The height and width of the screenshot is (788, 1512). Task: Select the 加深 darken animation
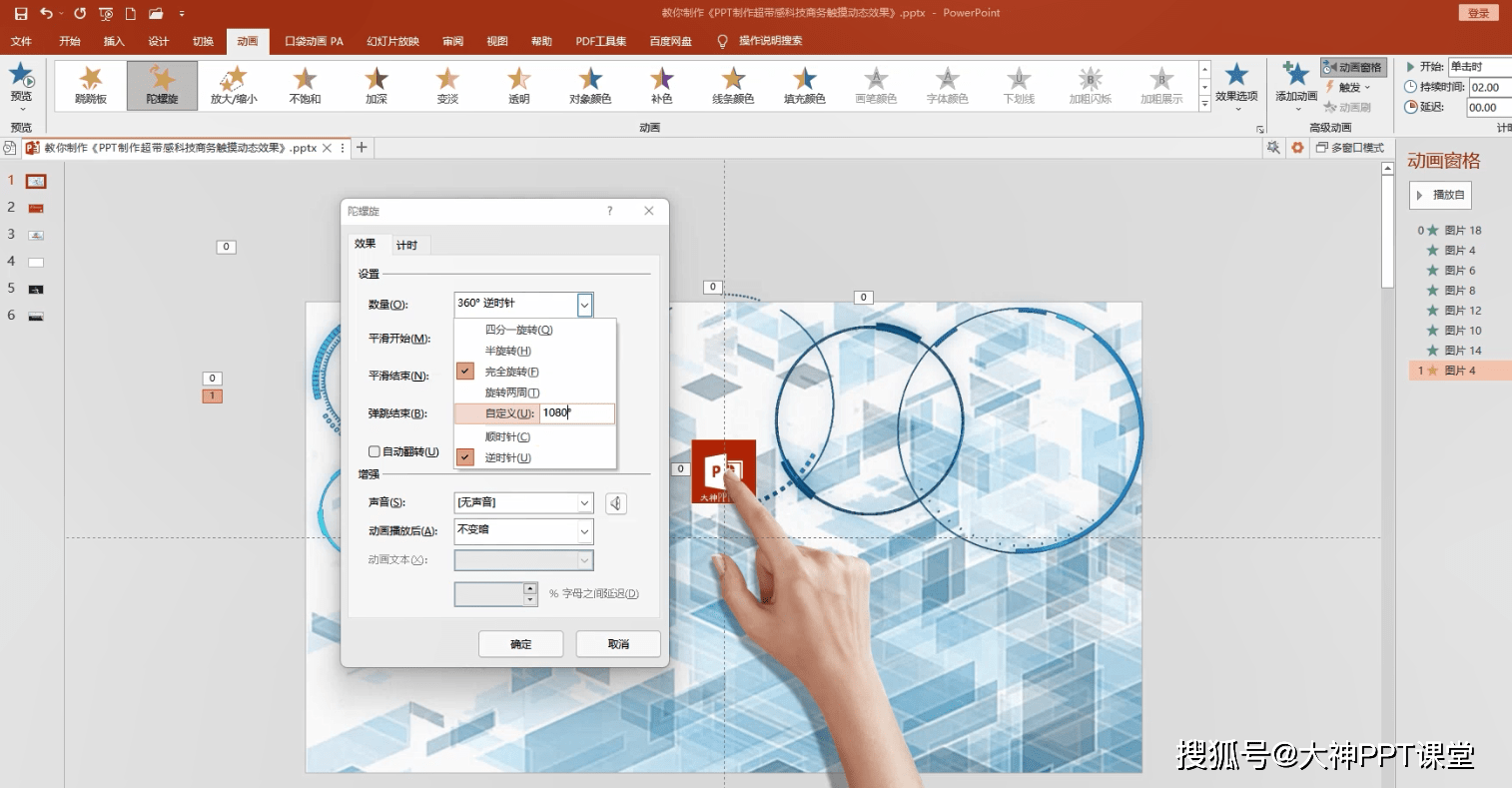pyautogui.click(x=377, y=85)
